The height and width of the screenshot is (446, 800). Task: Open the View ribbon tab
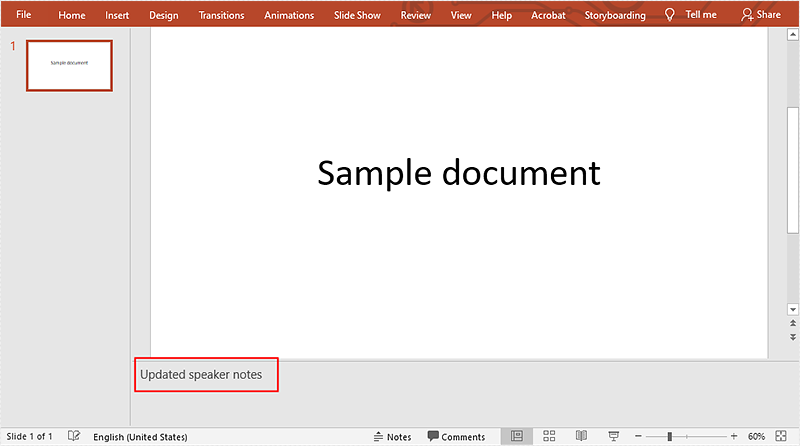click(461, 15)
